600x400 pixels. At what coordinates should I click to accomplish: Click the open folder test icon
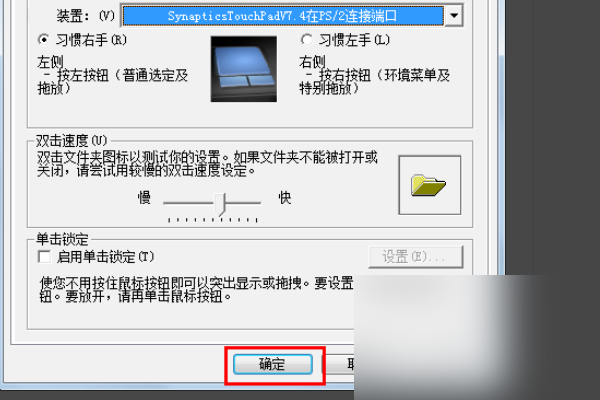point(428,186)
